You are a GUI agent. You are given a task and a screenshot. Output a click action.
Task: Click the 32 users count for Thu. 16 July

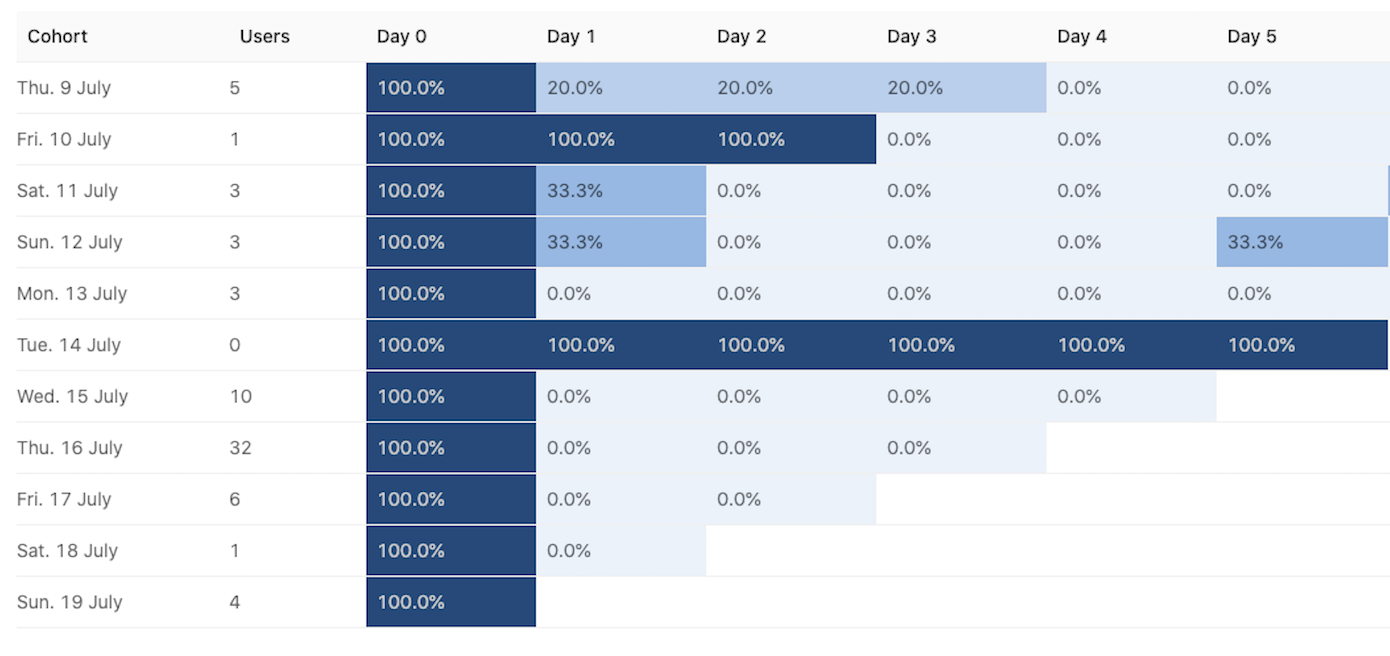pyautogui.click(x=240, y=448)
